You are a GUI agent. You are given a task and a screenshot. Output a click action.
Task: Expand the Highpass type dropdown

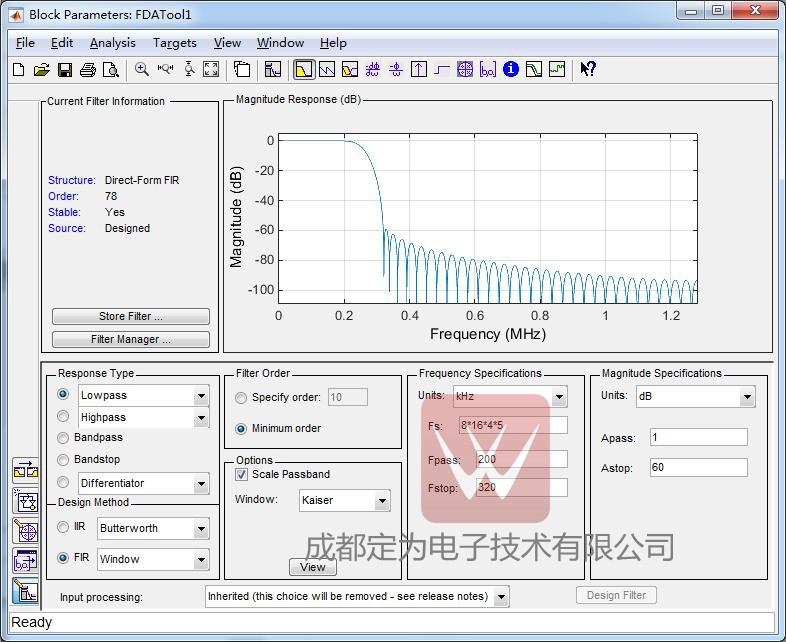coord(201,417)
